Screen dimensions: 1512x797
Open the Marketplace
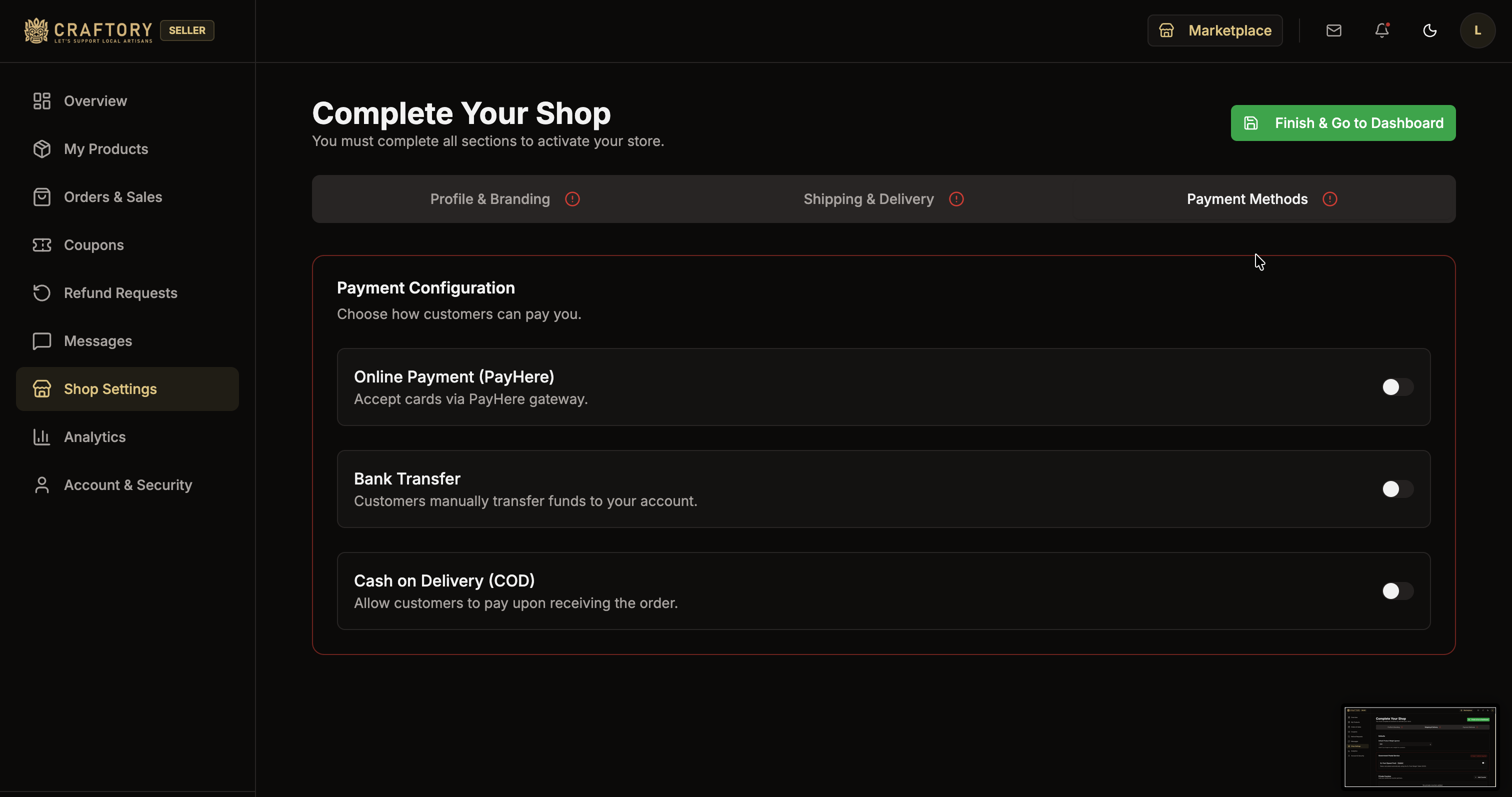pos(1215,30)
